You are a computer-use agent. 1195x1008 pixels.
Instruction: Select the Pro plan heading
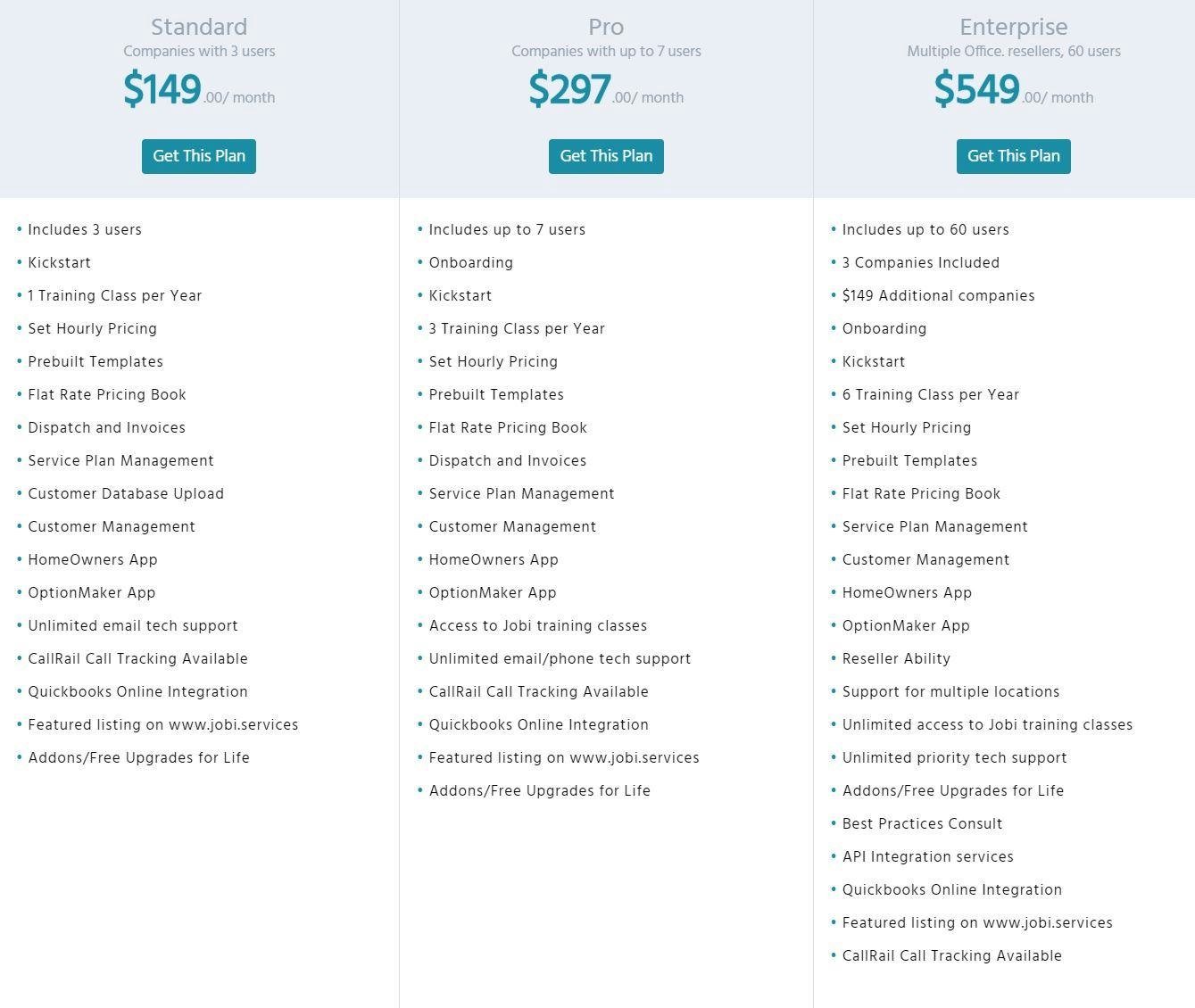605,27
